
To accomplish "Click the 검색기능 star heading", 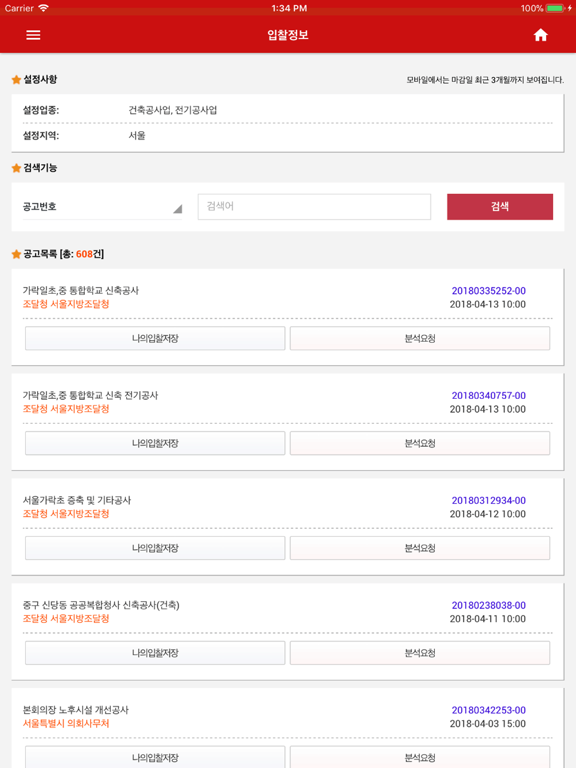I will (34, 168).
